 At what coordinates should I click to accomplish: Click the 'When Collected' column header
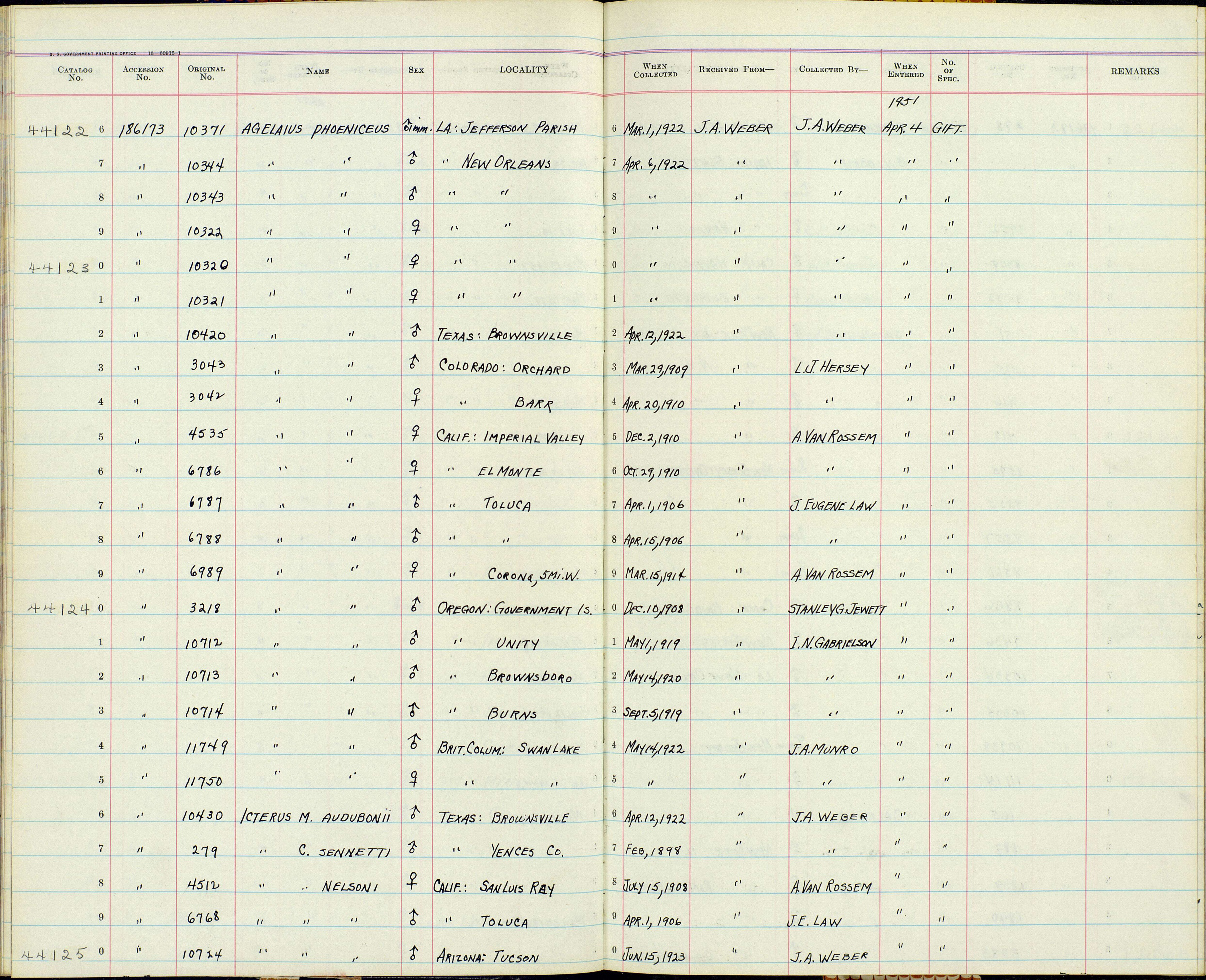[655, 71]
